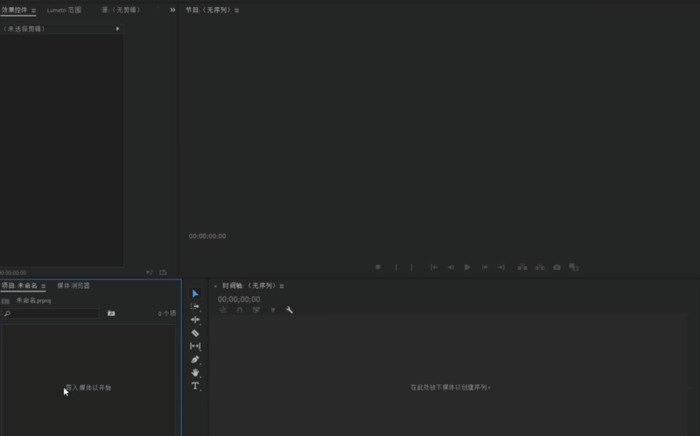Click the play-audio icon in Effect Controls footer
Image resolution: width=700 pixels, height=436 pixels.
149,272
